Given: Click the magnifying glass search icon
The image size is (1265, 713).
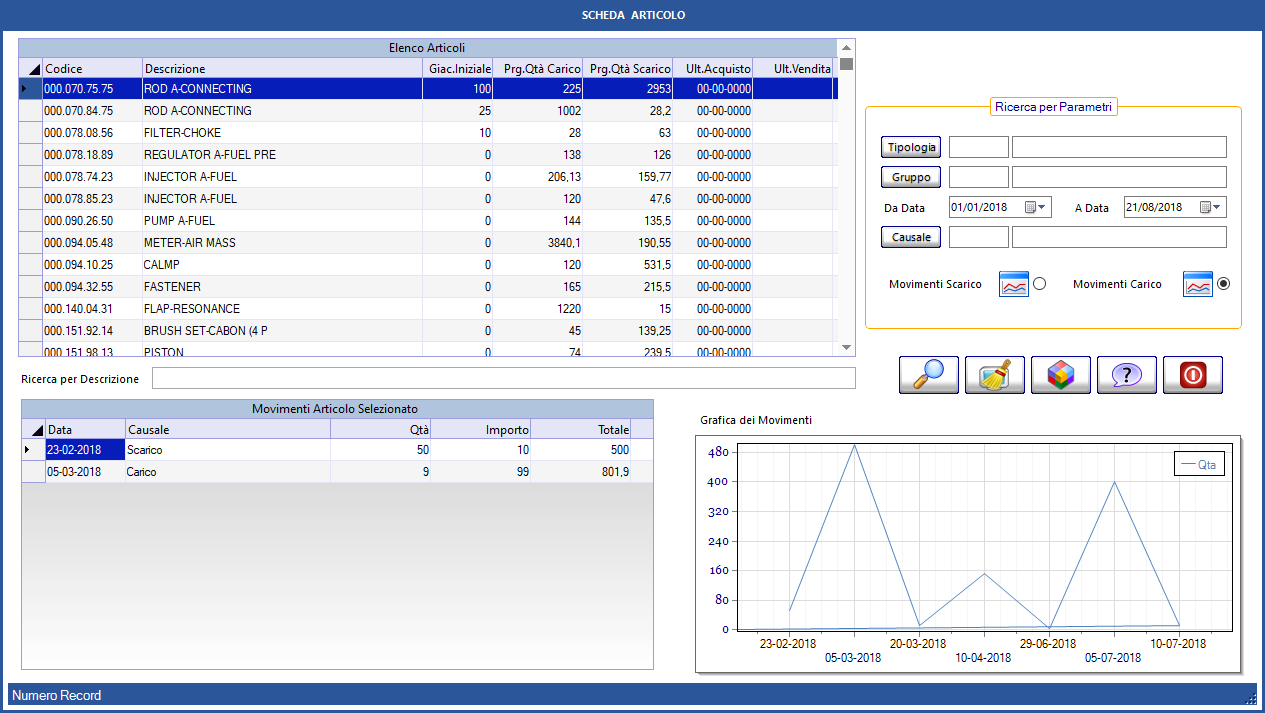Looking at the screenshot, I should [928, 375].
